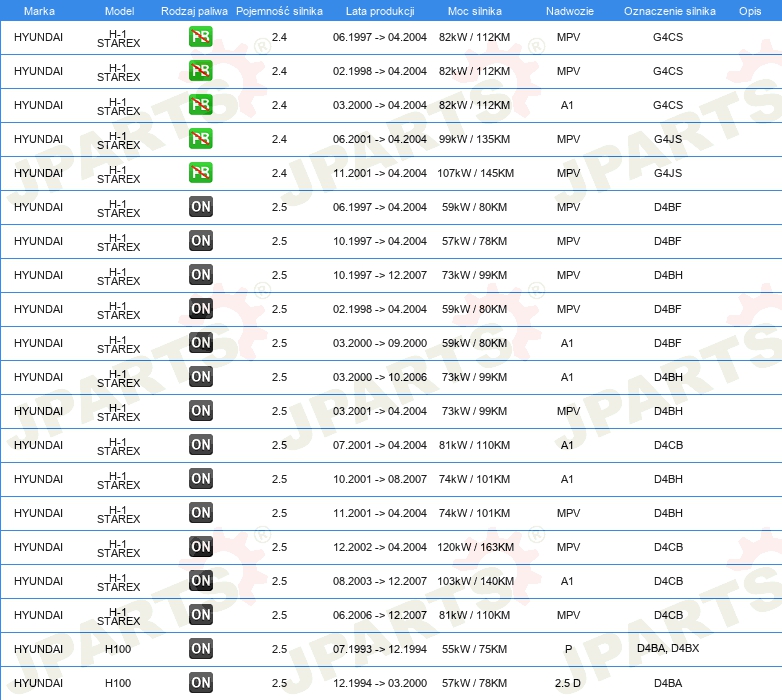This screenshot has width=782, height=700.
Task: Click the Model column header
Action: coord(120,11)
